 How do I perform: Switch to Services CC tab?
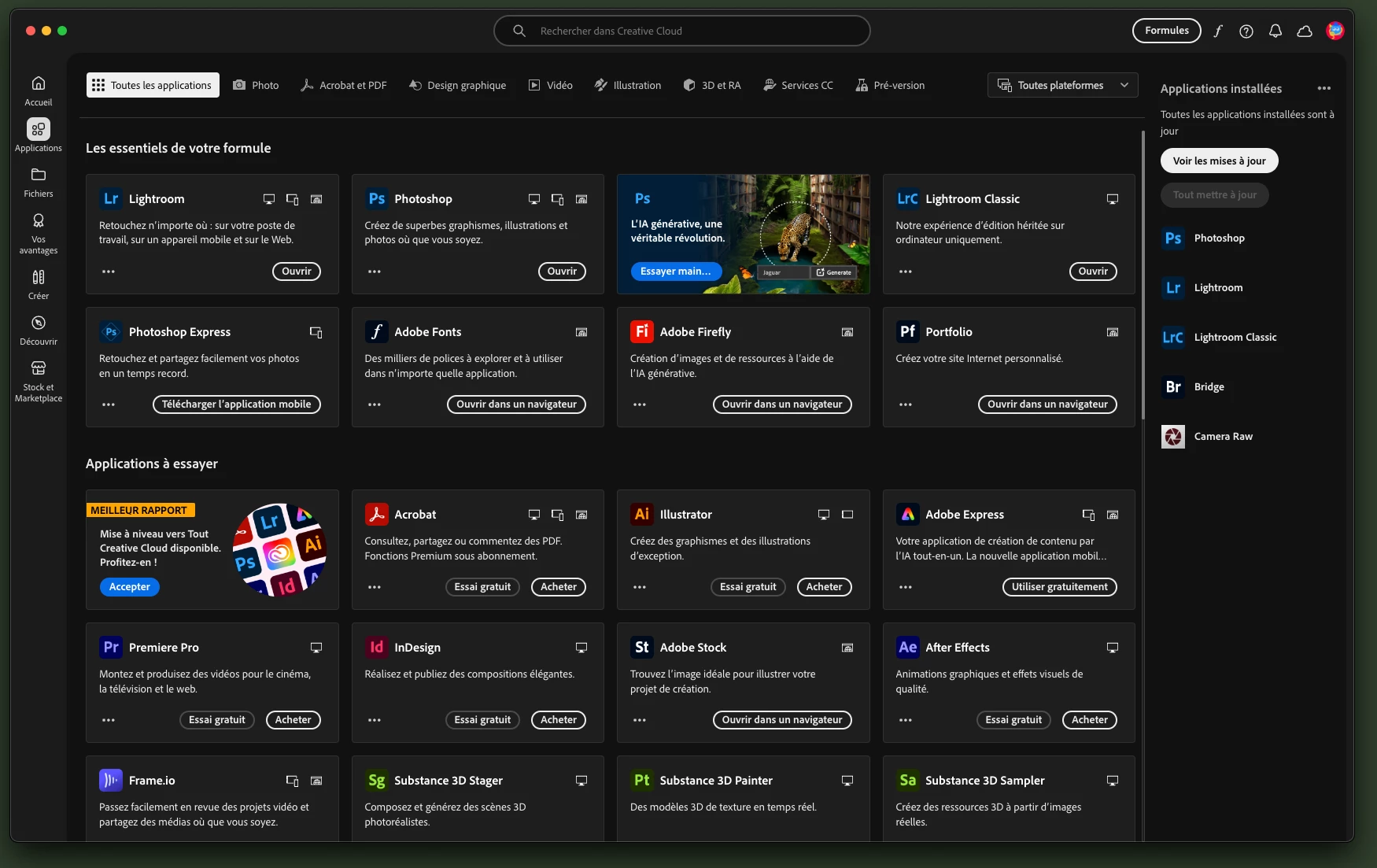click(798, 85)
